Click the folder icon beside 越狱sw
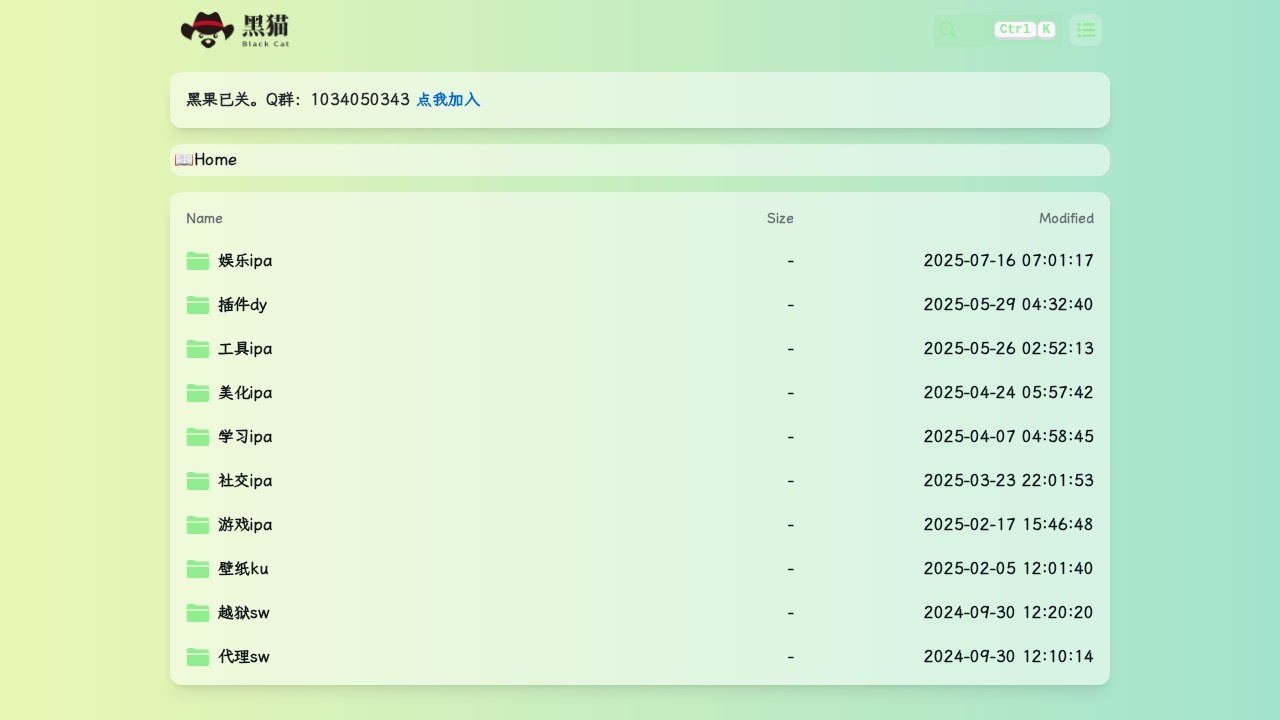The image size is (1280, 720). (198, 613)
